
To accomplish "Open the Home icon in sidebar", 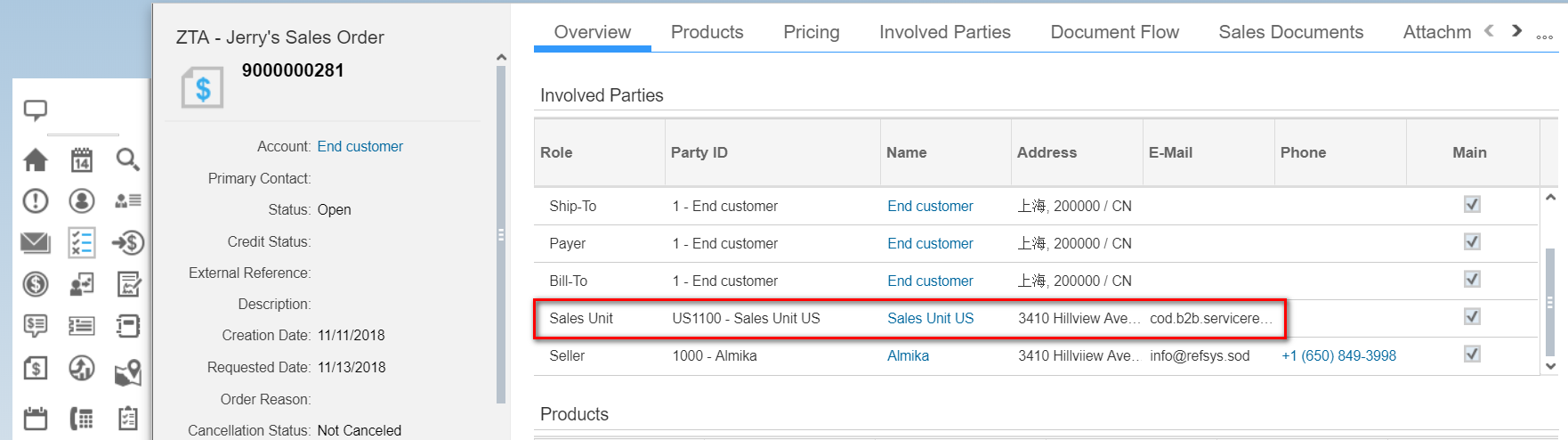I will click(x=36, y=160).
